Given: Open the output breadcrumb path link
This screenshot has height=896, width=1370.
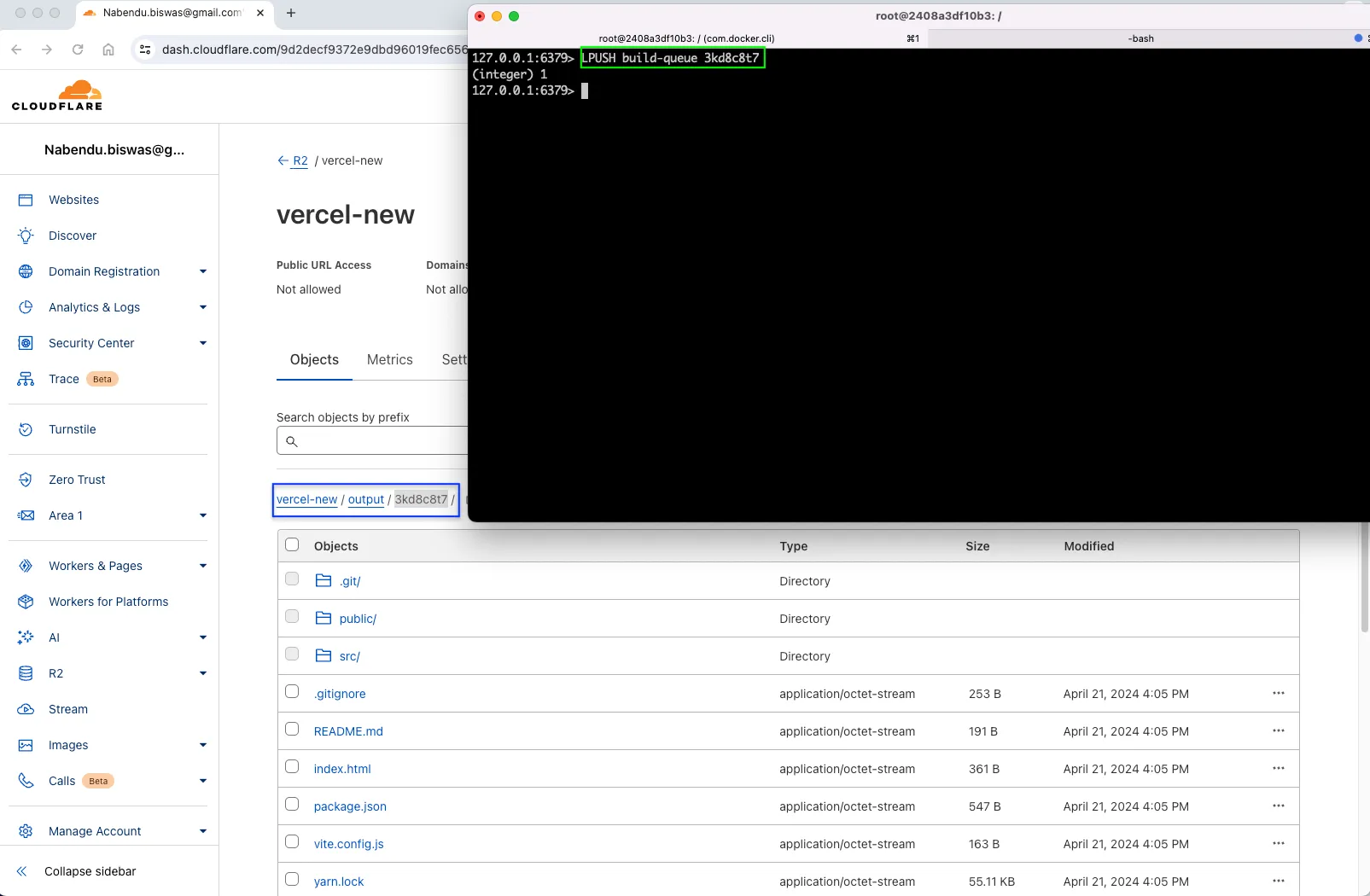Looking at the screenshot, I should tap(366, 499).
